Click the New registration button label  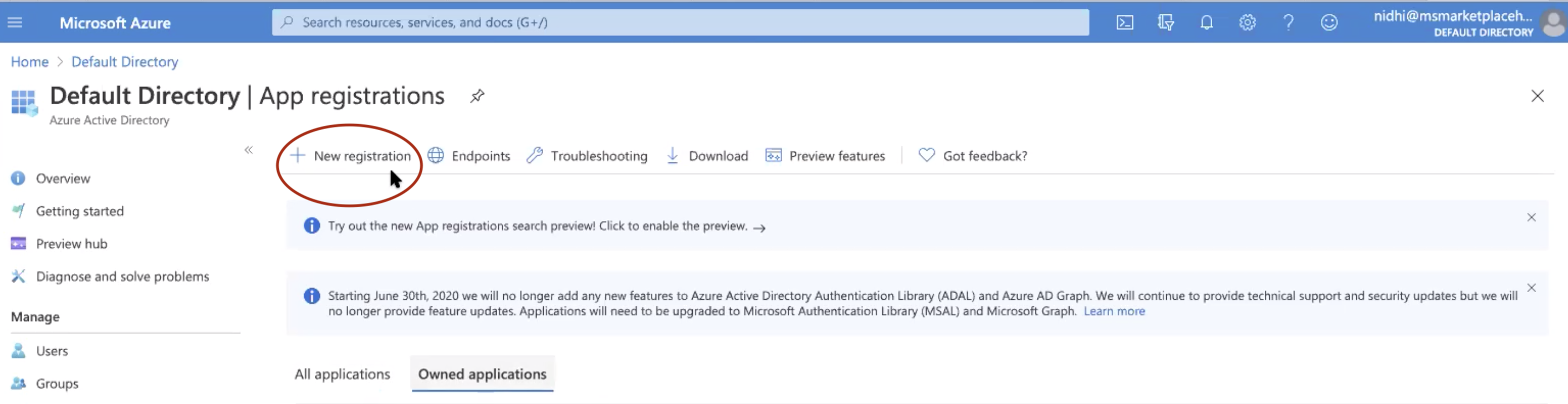click(362, 156)
